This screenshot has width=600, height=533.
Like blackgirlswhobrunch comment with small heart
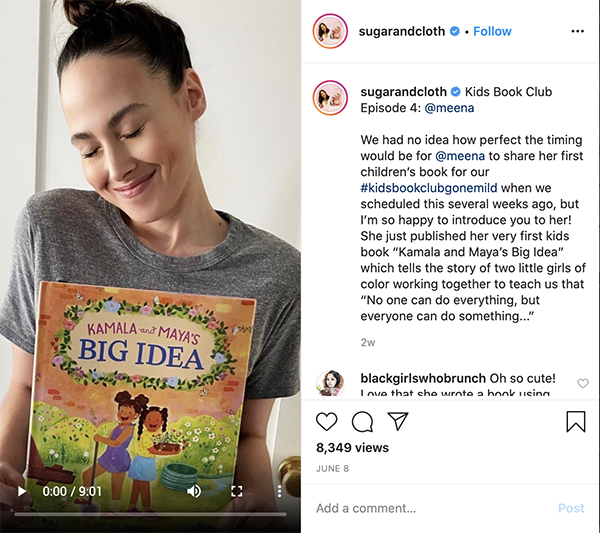pos(583,383)
